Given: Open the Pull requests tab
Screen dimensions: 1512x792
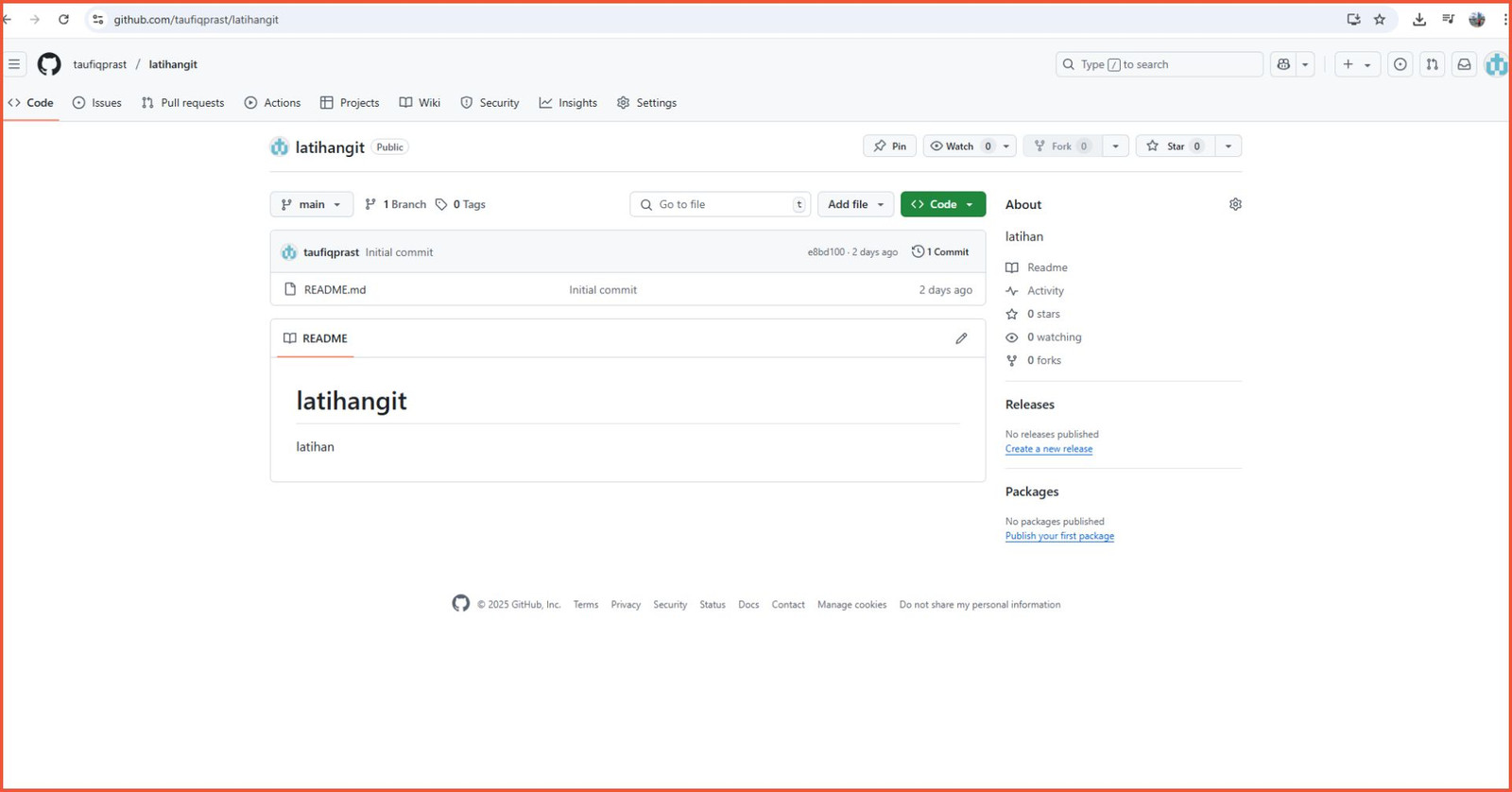Looking at the screenshot, I should pyautogui.click(x=182, y=103).
